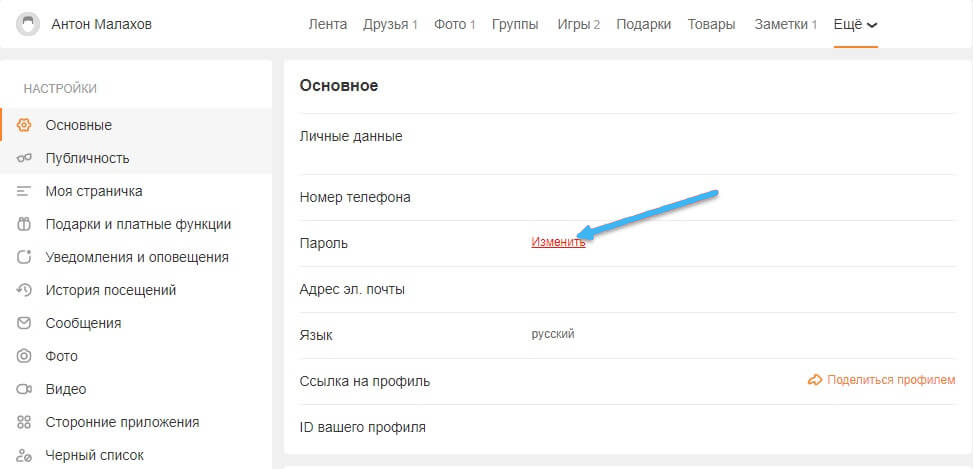973x469 pixels.
Task: Click the history clock icon
Action: [x=25, y=290]
